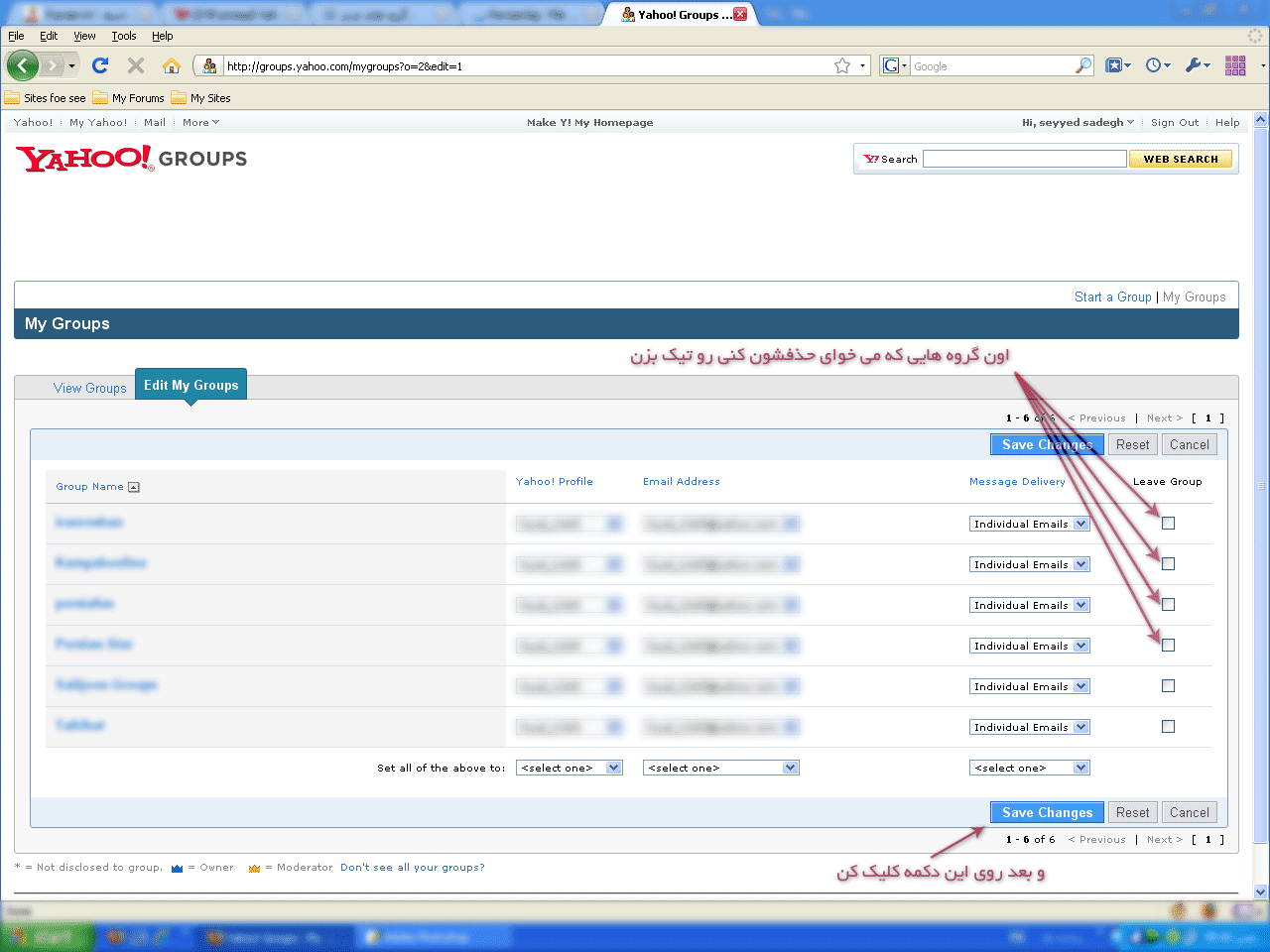Open the 'My Sites' bookmark folder
This screenshot has height=952, width=1270.
[200, 98]
